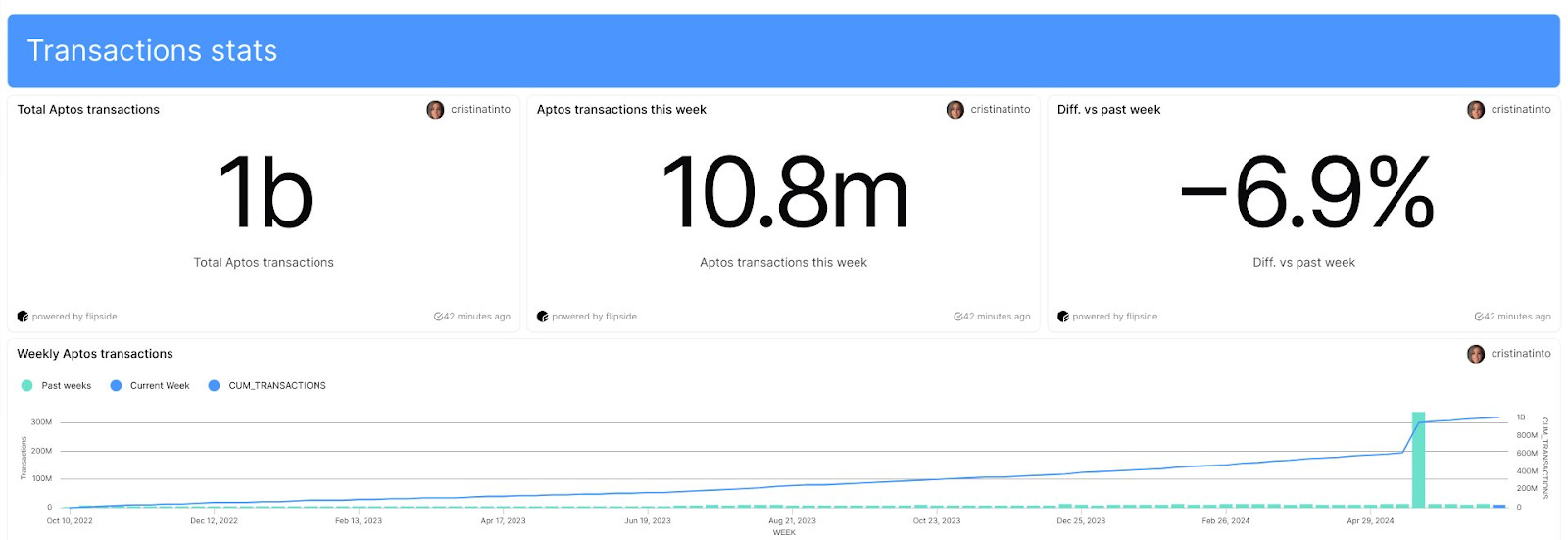This screenshot has width=1568, height=540.
Task: Click 42 minutes ago on Aptos transactions this week card
Action: click(x=997, y=317)
